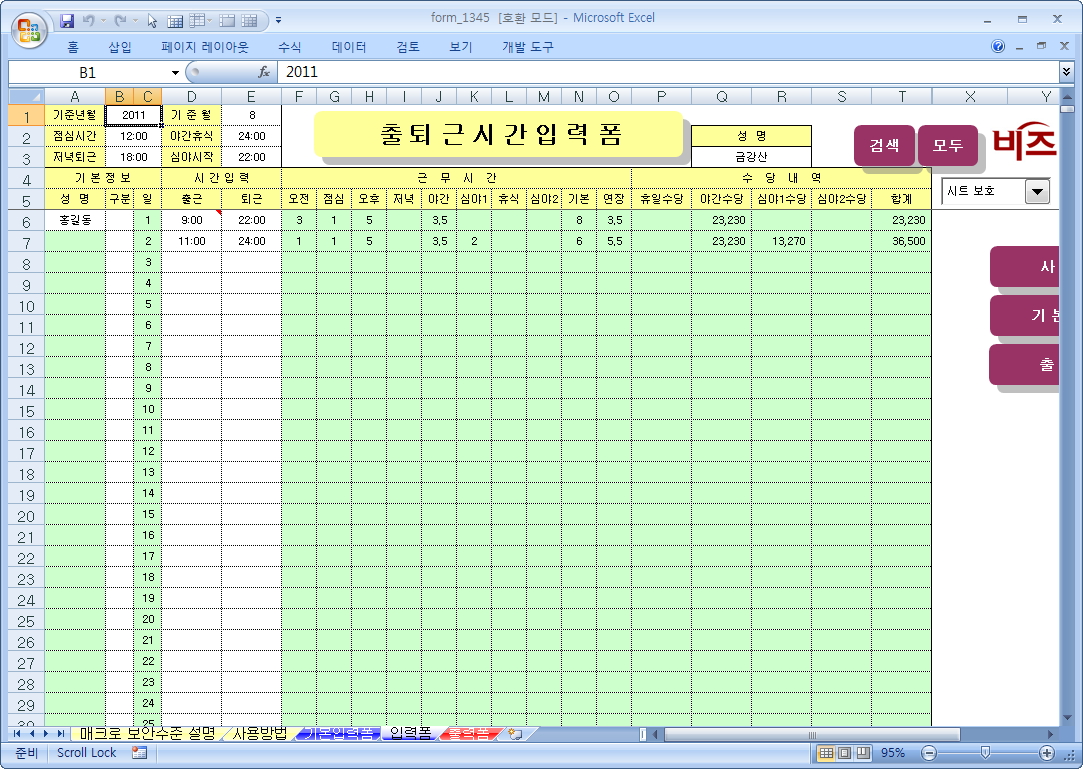Zoom in with the plus icon
Viewport: 1083px width, 769px height.
tap(1047, 753)
